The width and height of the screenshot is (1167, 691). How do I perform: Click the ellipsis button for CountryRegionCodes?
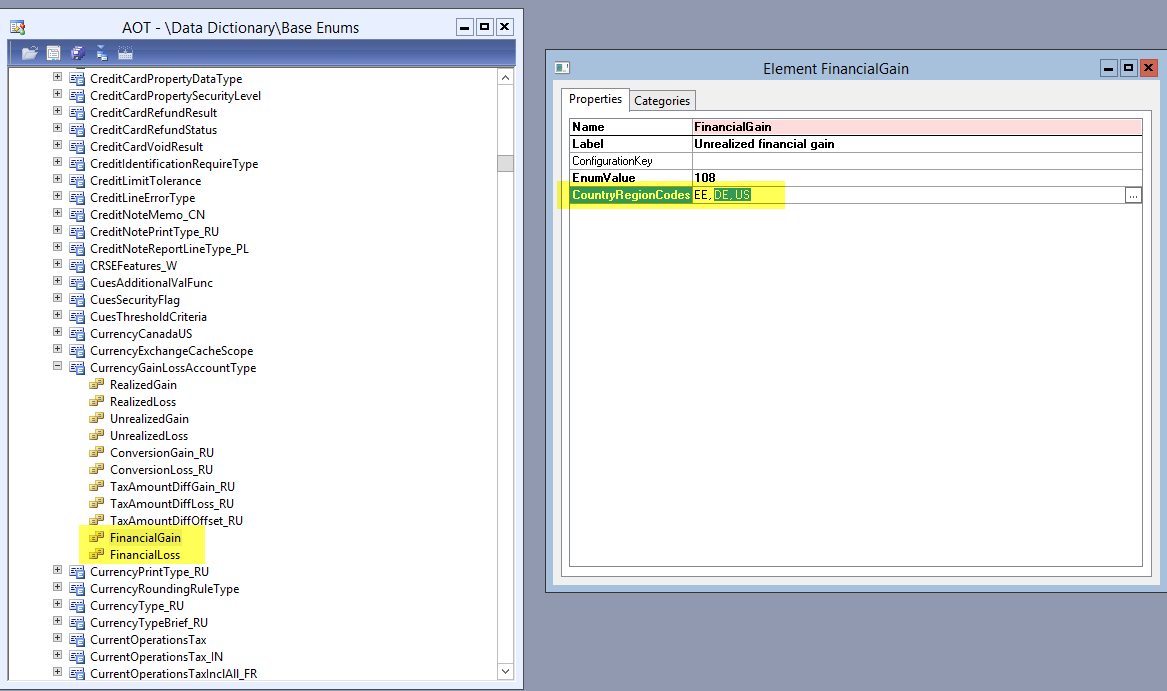tap(1132, 196)
